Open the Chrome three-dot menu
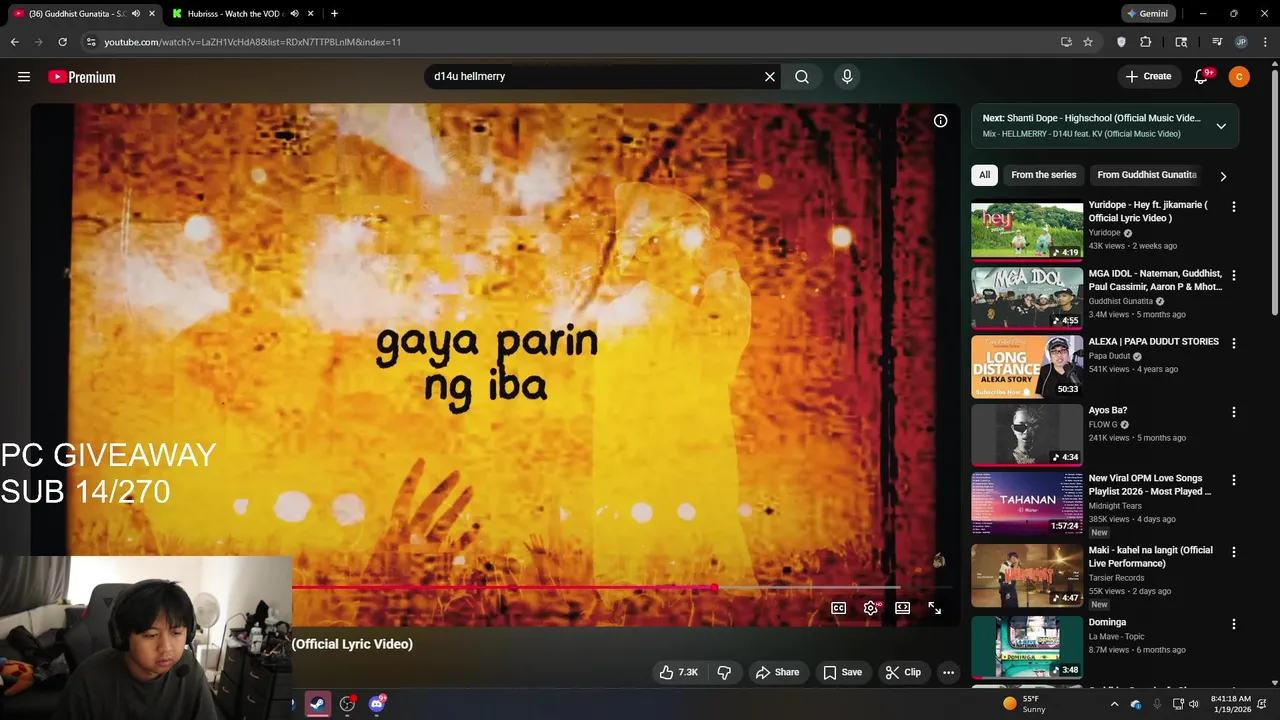Screen dimensions: 1280x720 pos(1264,42)
